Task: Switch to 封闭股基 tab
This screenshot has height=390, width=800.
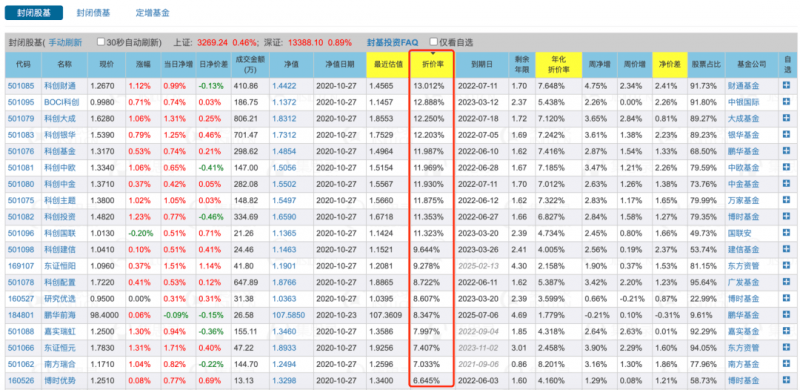Action: pyautogui.click(x=34, y=13)
